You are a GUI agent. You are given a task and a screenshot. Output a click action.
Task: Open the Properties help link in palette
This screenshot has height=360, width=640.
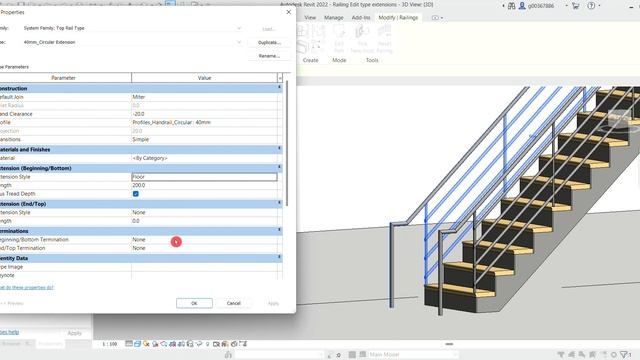pos(9,332)
